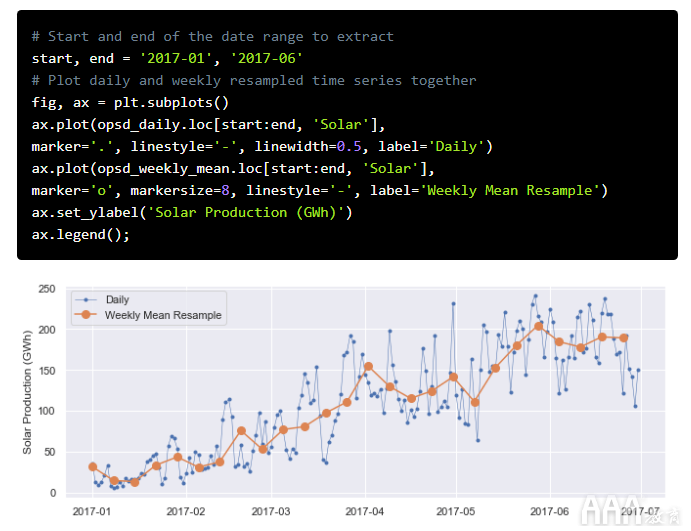Image resolution: width=691 pixels, height=531 pixels.
Task: Click 'ax.plot(opsd_weekly_mean.loc[start:end,' code text
Action: pos(192,169)
